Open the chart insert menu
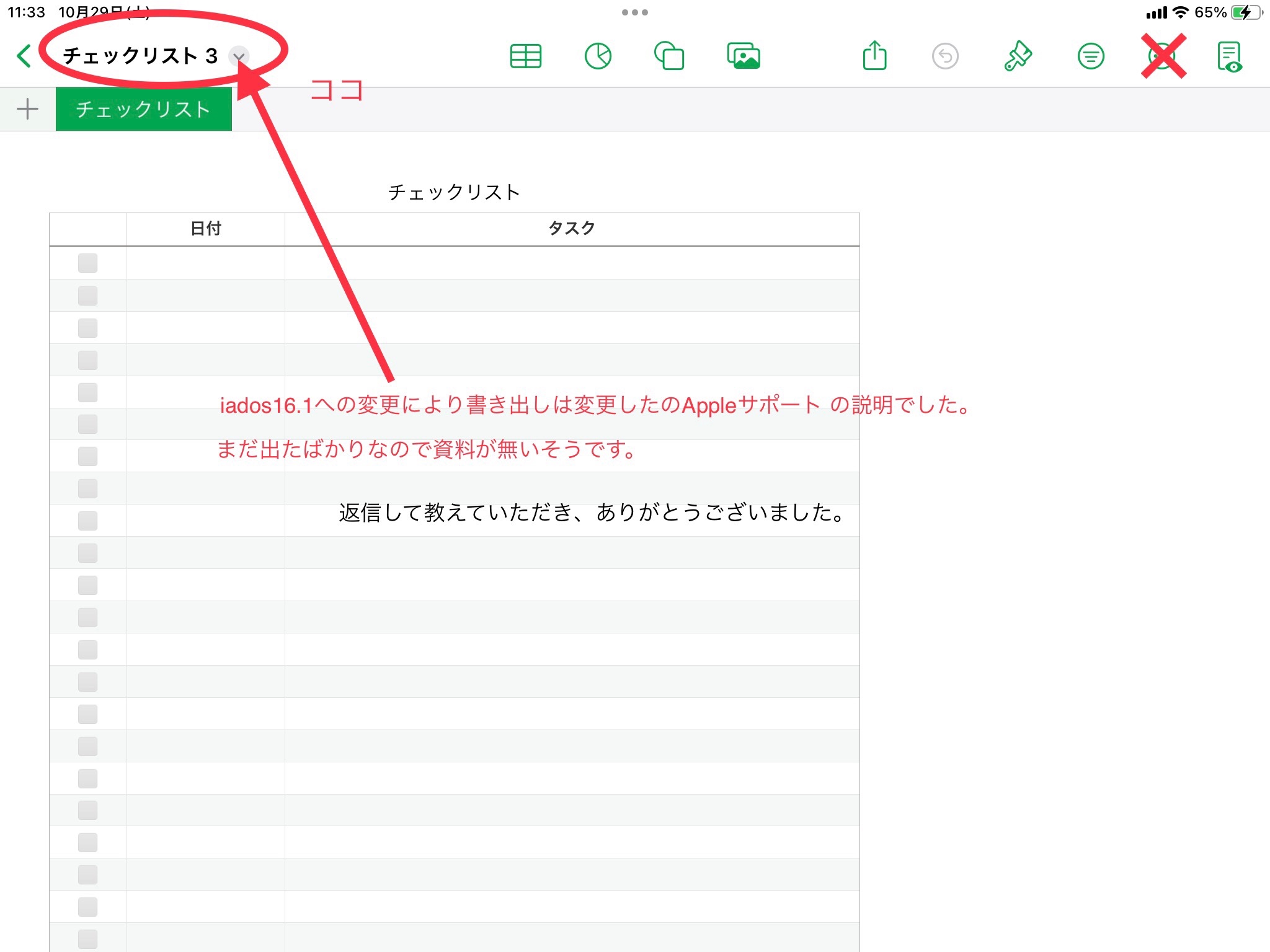Image resolution: width=1270 pixels, height=952 pixels. click(598, 56)
